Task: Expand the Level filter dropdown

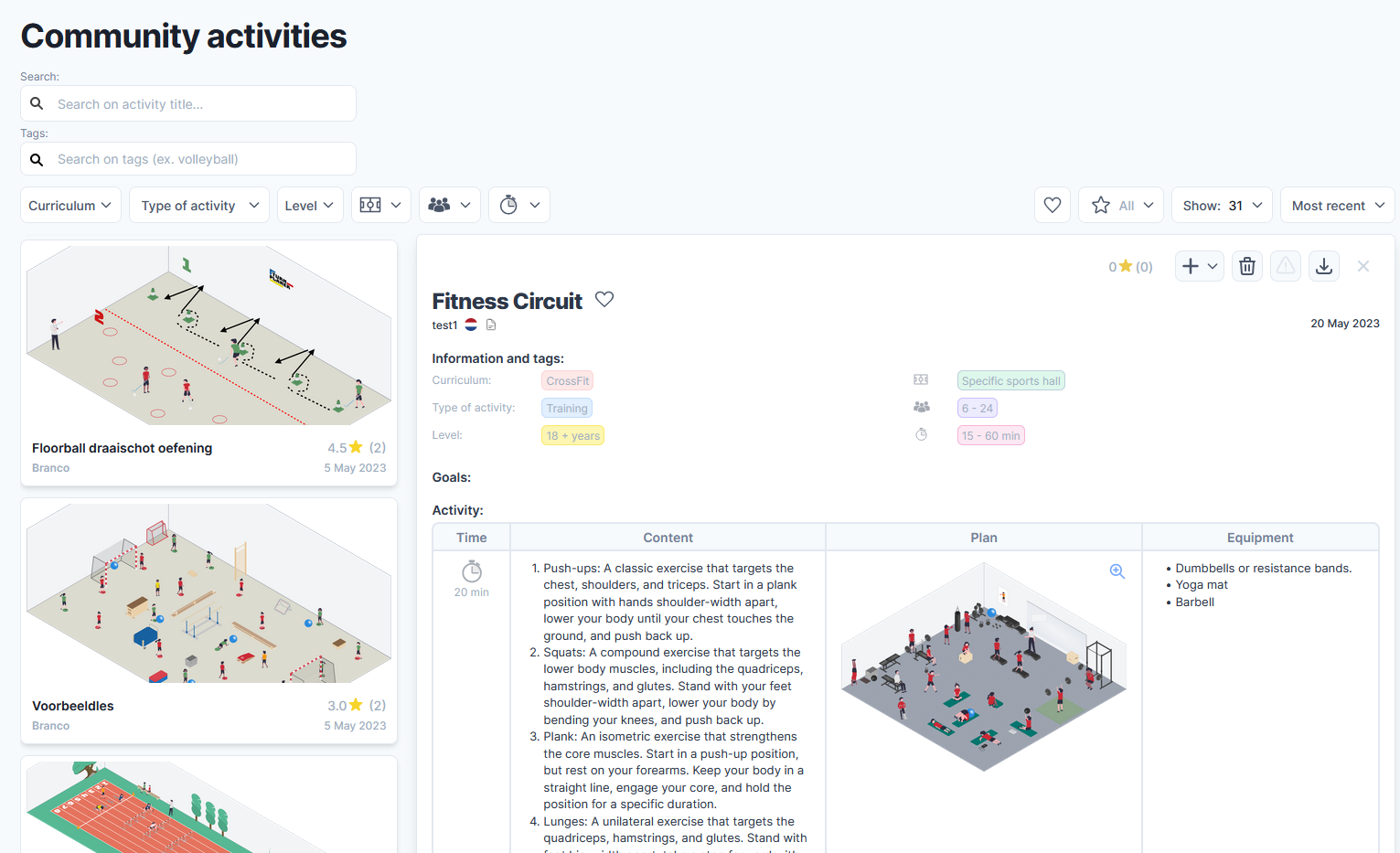Action: pyautogui.click(x=309, y=204)
